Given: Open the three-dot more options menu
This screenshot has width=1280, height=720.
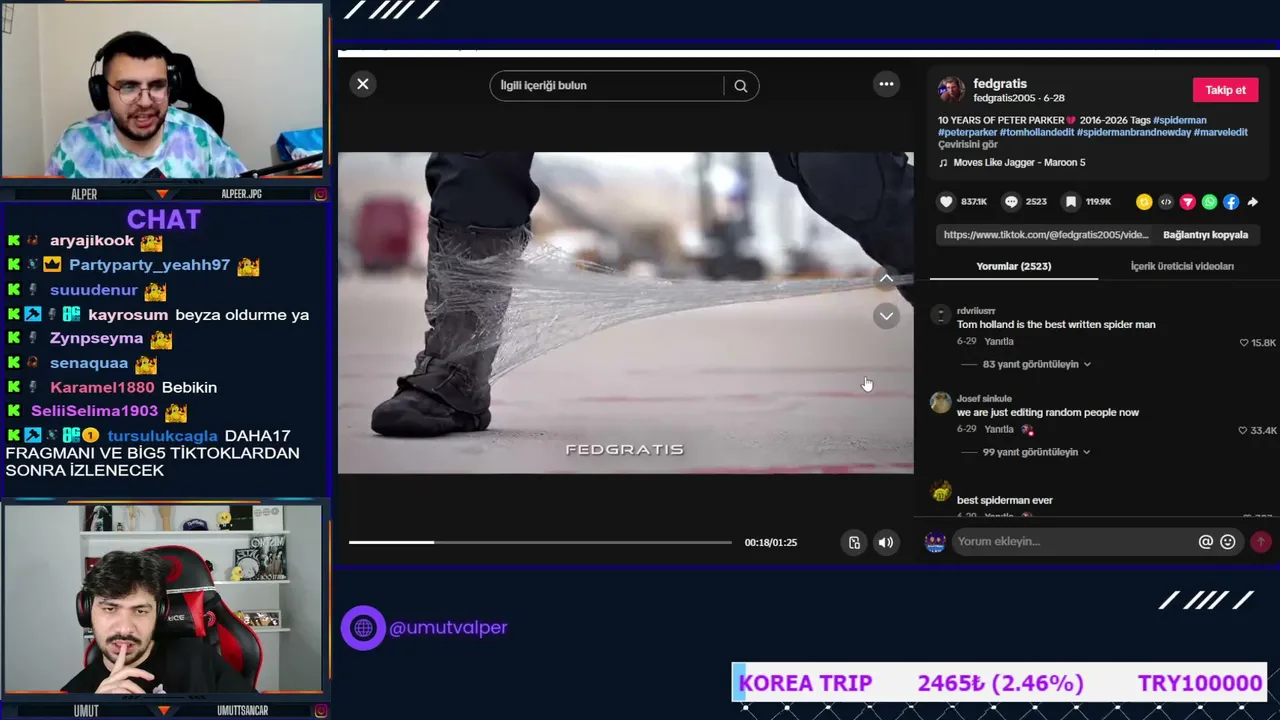Looking at the screenshot, I should pyautogui.click(x=886, y=84).
